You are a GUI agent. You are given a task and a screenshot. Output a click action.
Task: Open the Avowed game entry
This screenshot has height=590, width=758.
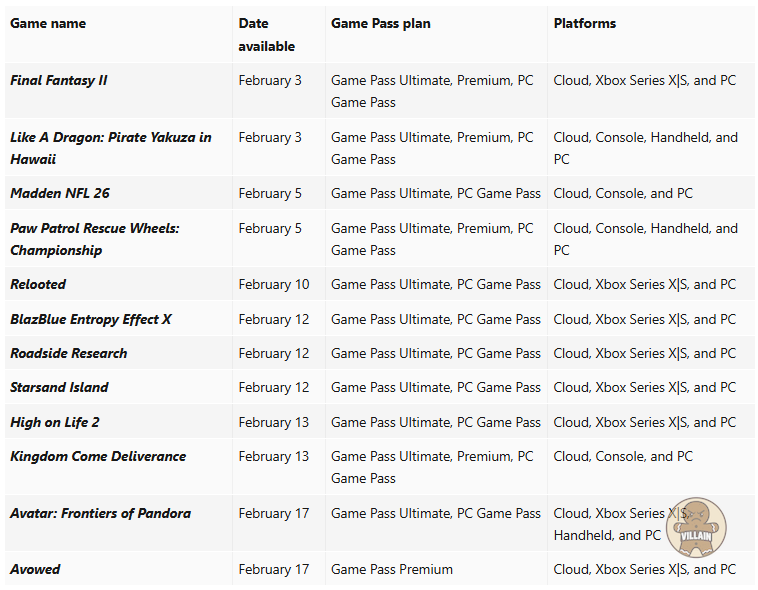[35, 569]
